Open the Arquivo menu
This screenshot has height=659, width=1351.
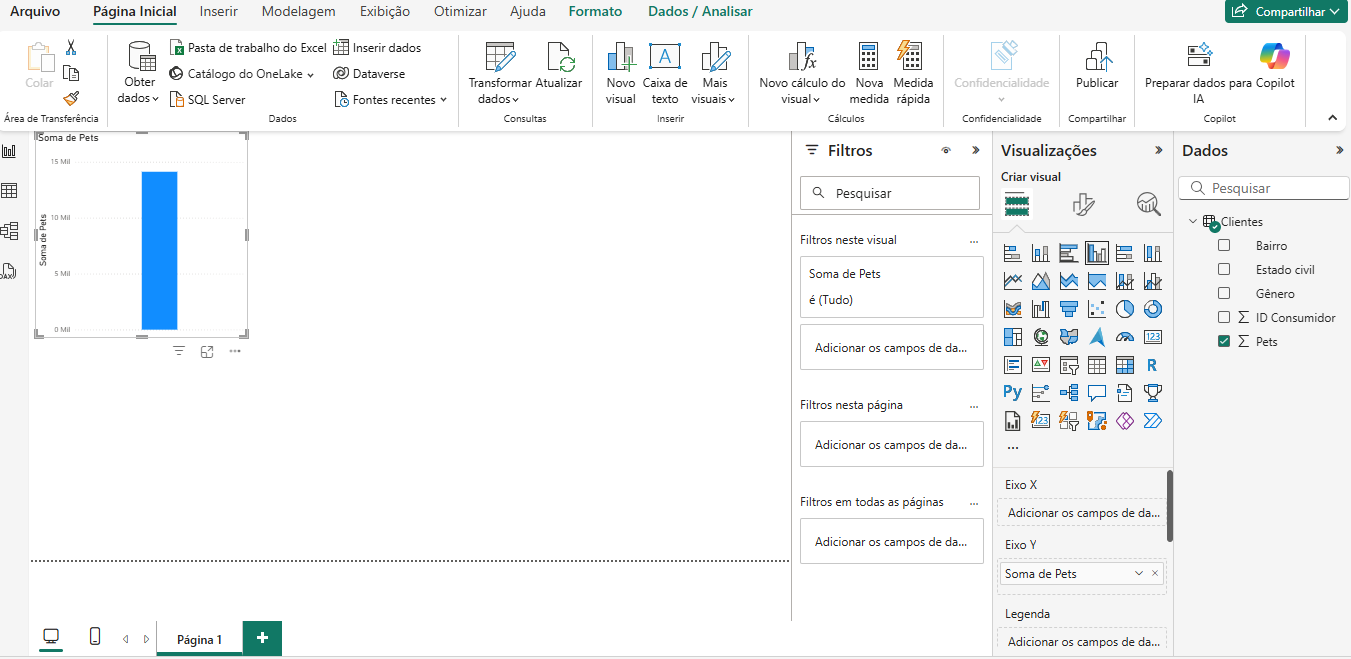[35, 12]
